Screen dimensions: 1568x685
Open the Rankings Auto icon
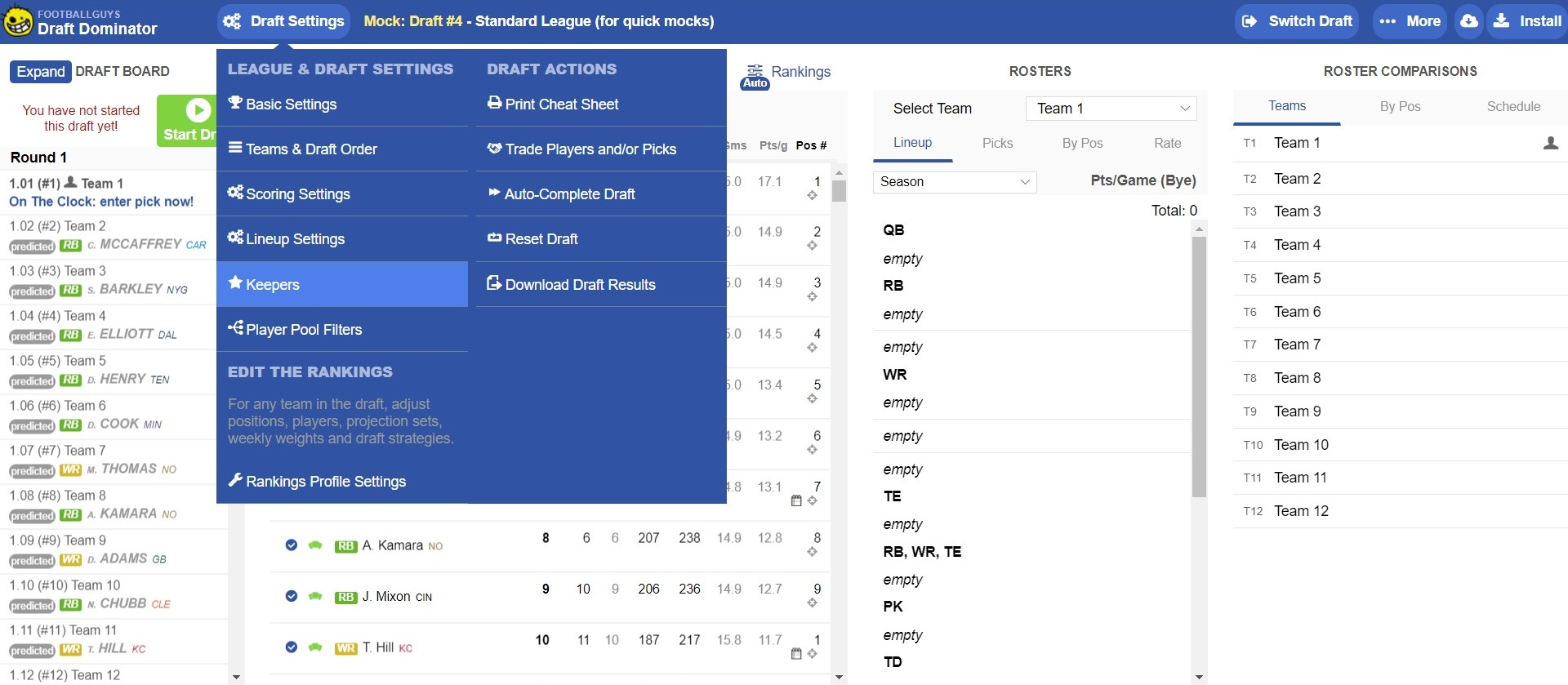tap(755, 76)
